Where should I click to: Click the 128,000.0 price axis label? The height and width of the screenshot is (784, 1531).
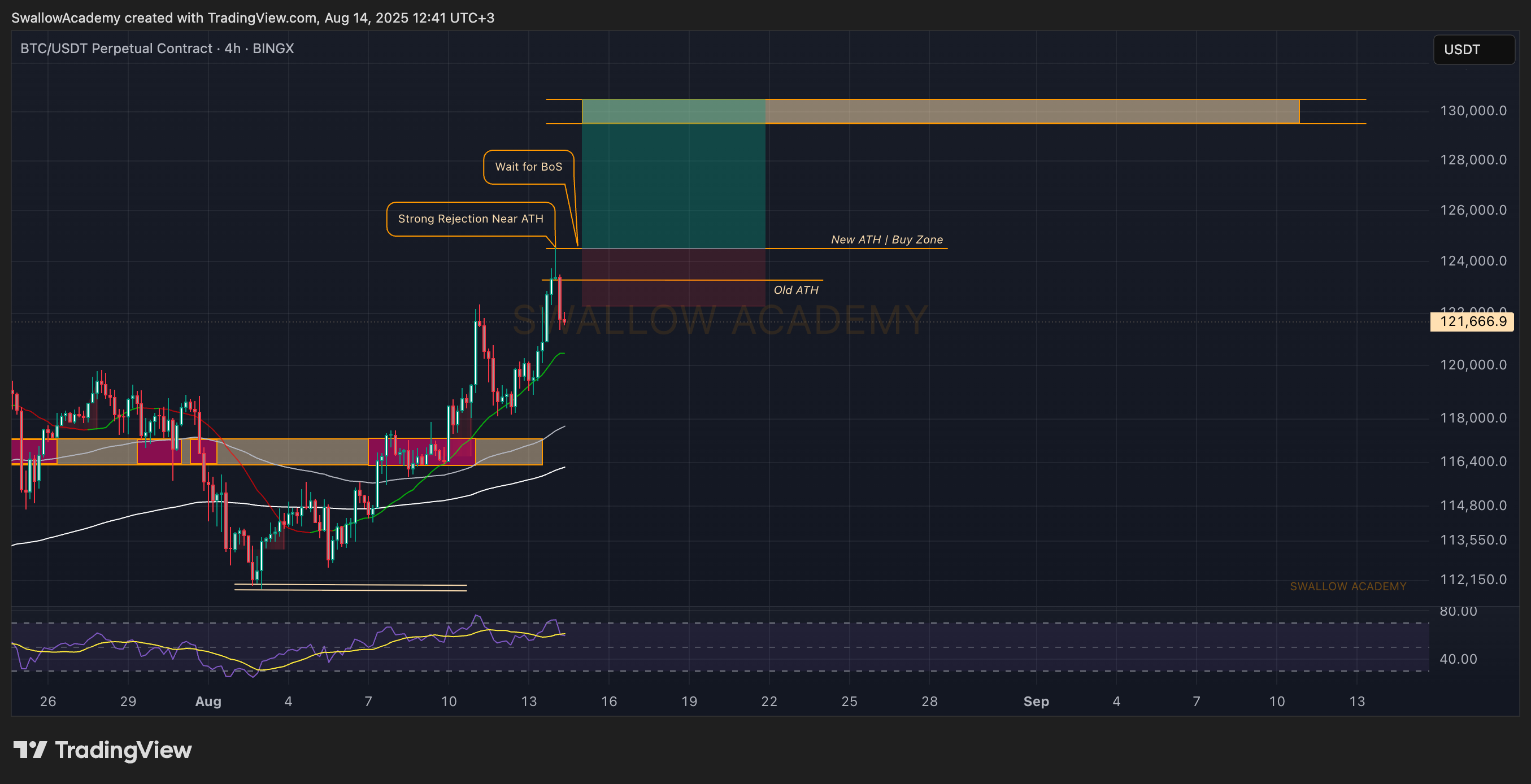1473,160
